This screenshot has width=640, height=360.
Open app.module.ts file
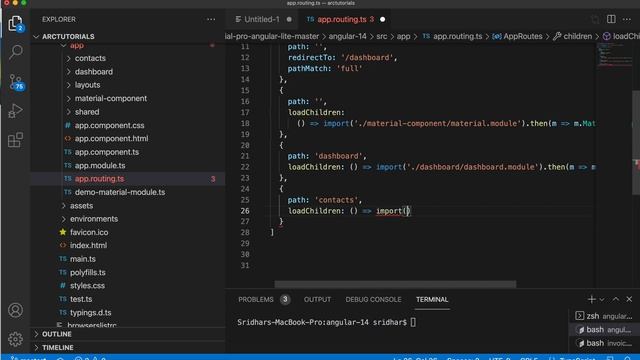pos(100,165)
